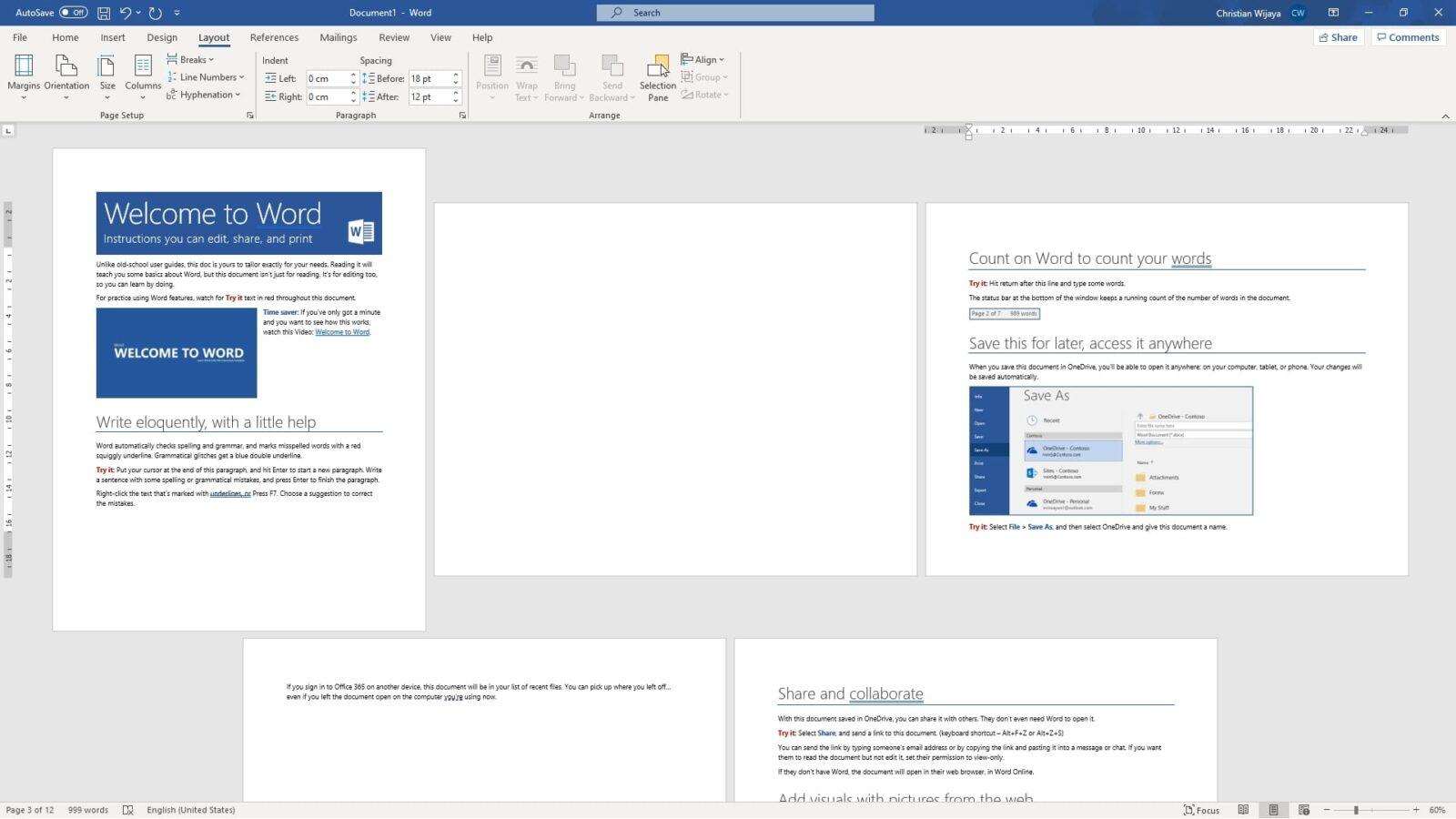
Task: Click the Read Mode icon in status bar
Action: 1244,810
